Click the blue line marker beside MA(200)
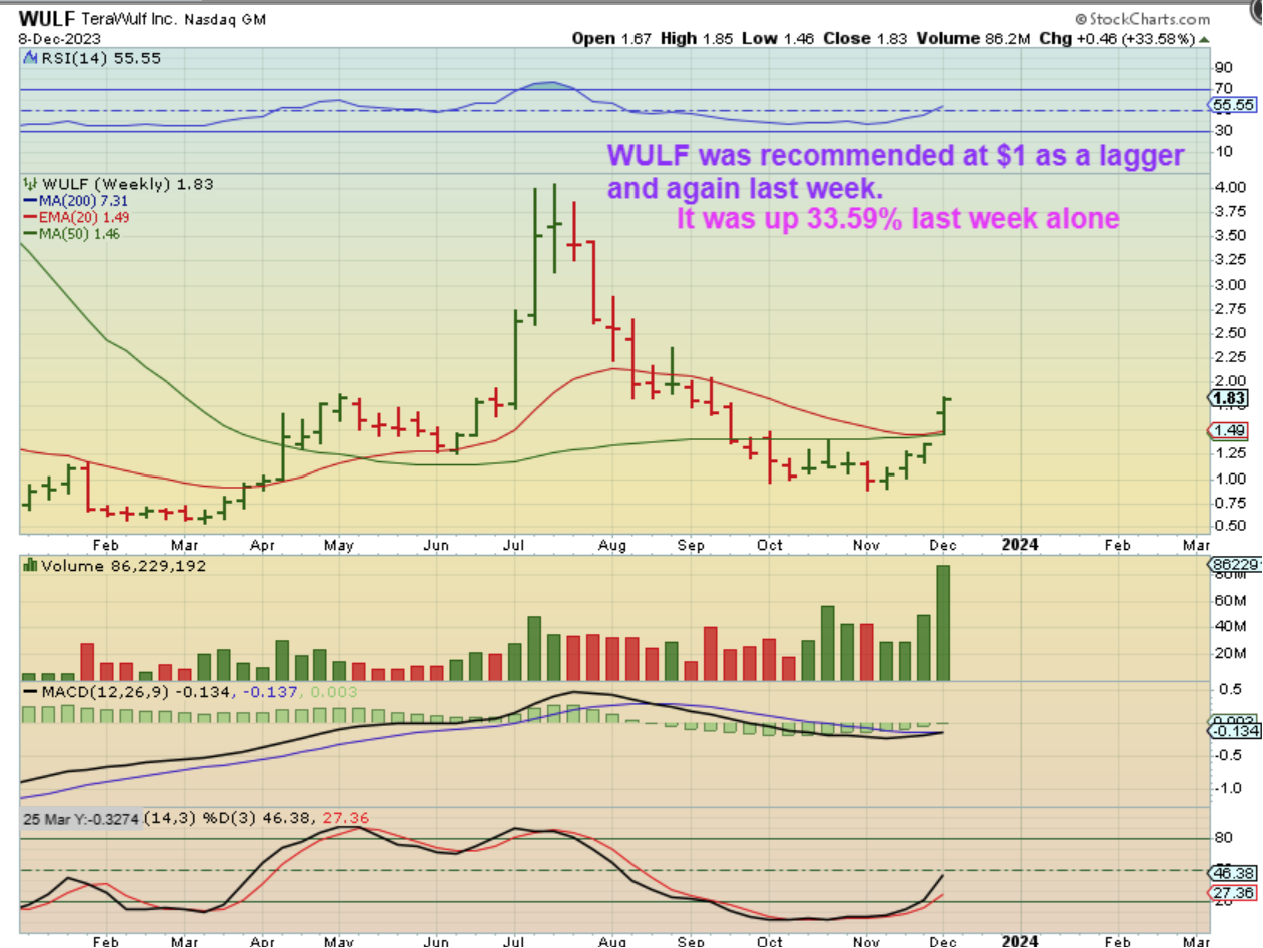This screenshot has height=948, width=1263. pyautogui.click(x=28, y=201)
